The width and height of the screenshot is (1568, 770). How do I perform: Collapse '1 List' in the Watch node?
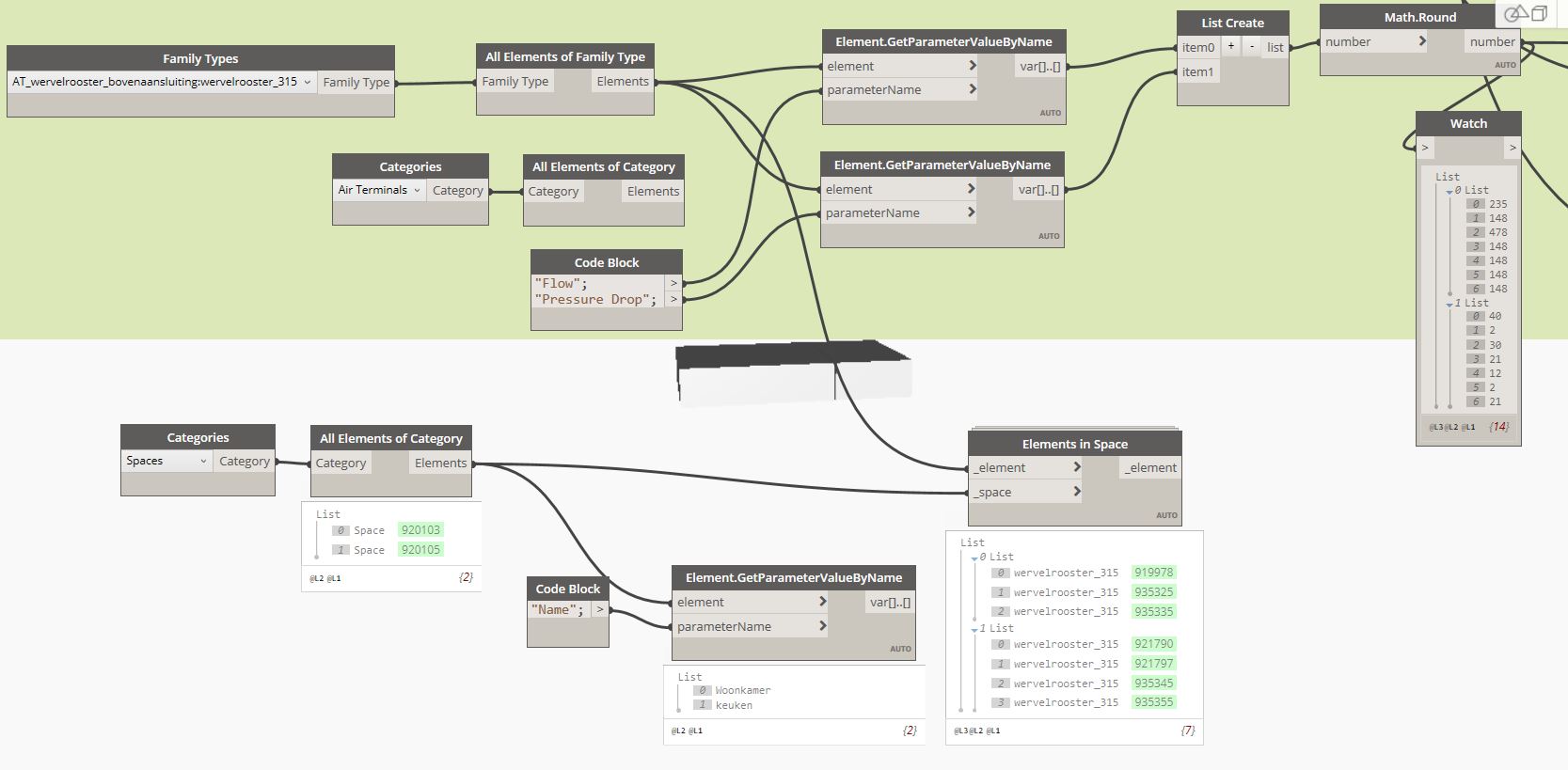tap(1449, 304)
